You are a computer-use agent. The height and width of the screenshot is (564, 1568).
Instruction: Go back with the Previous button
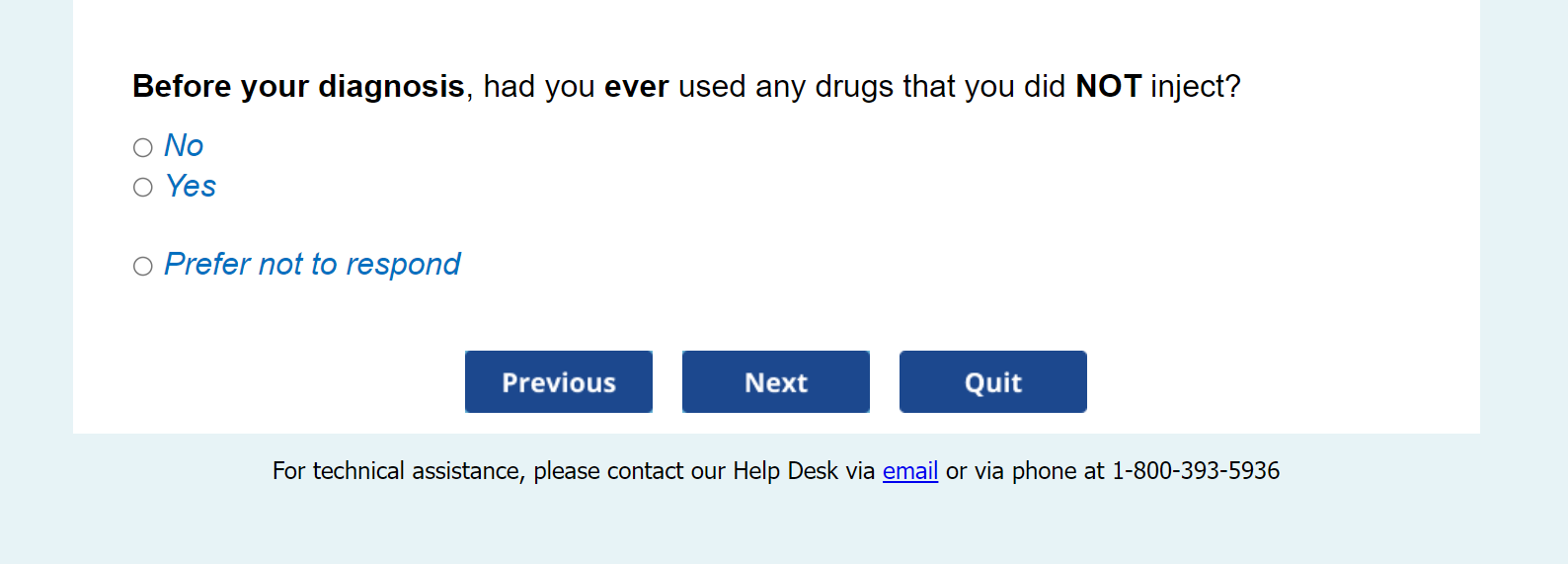(x=559, y=382)
